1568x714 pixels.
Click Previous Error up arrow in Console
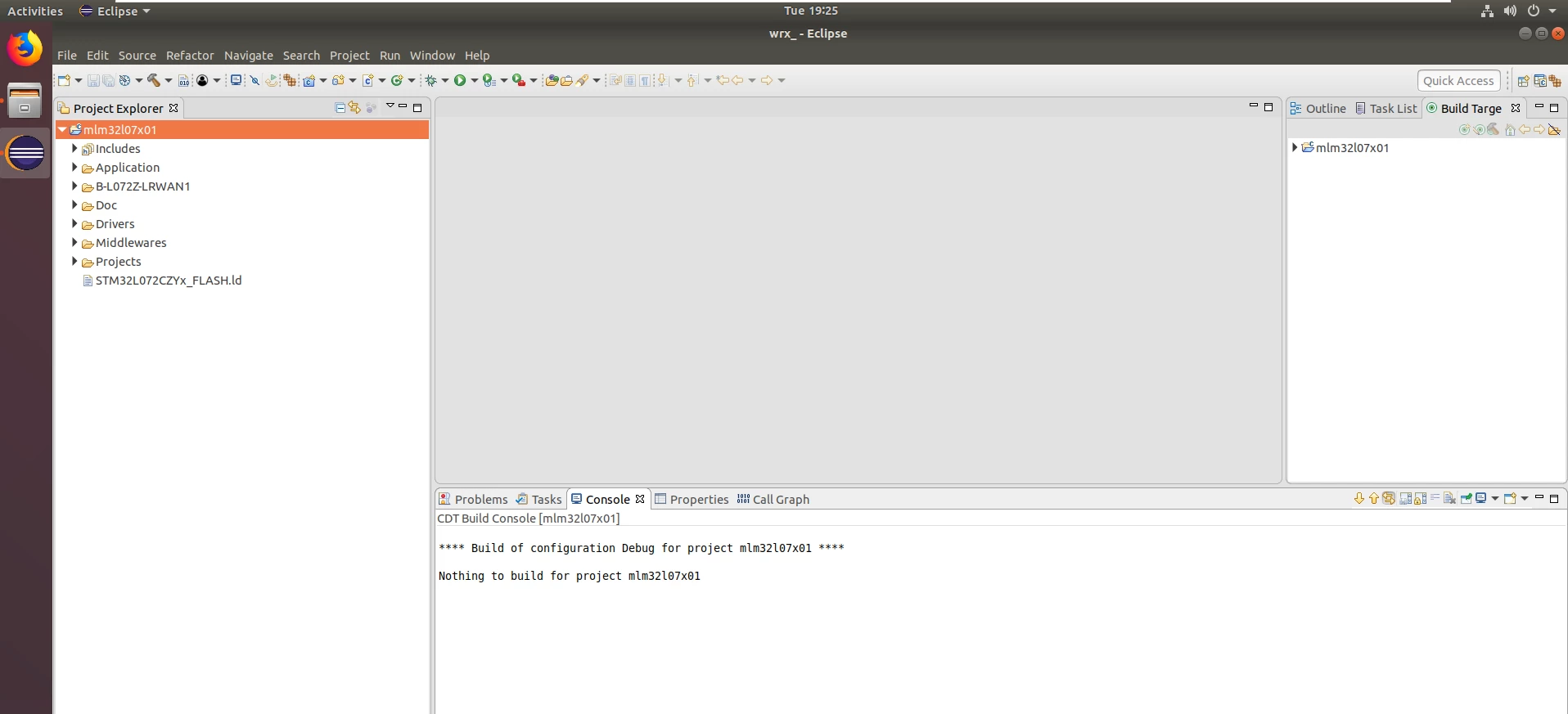coord(1374,499)
